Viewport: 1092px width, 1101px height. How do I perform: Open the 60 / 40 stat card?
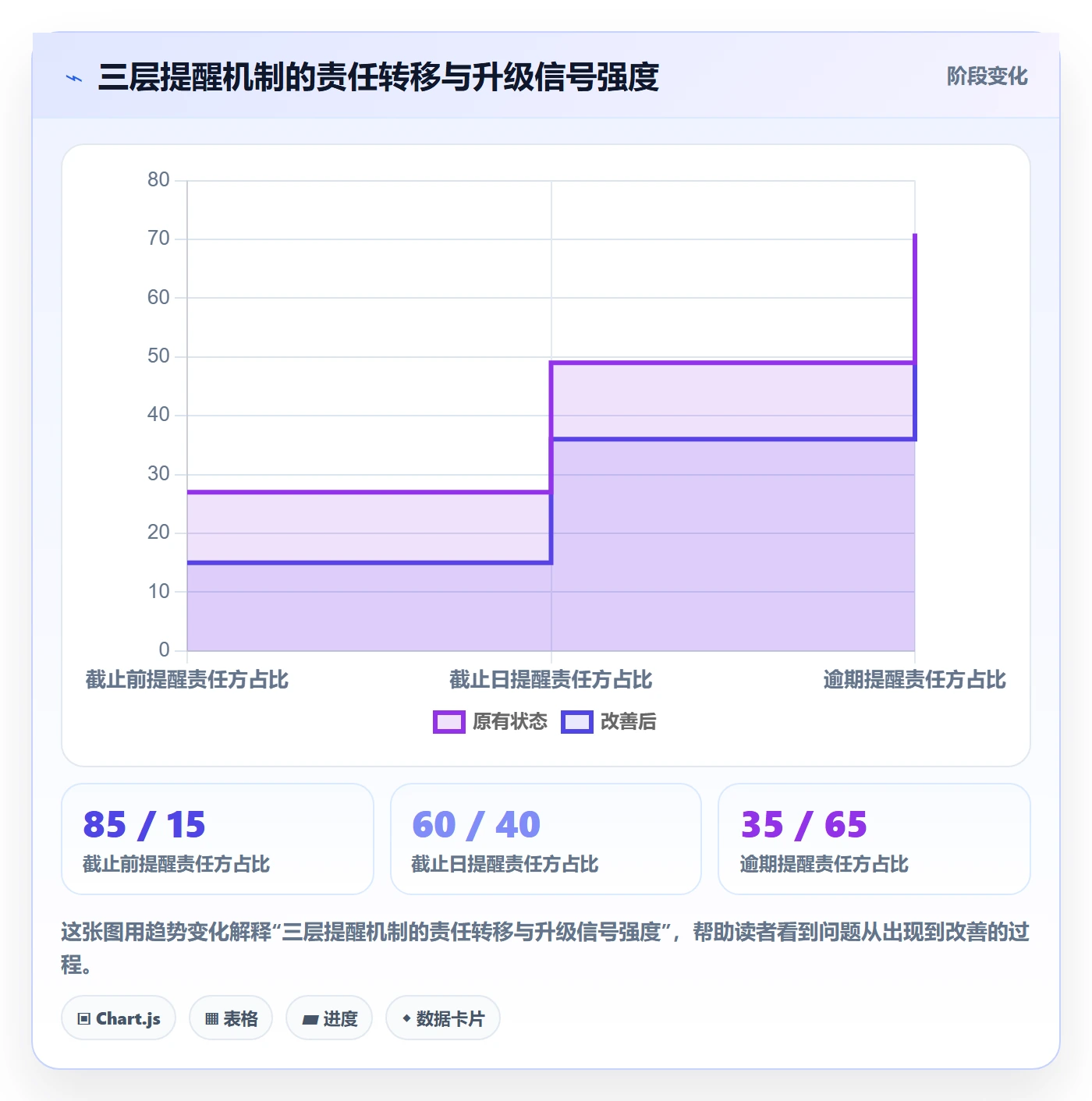(546, 839)
